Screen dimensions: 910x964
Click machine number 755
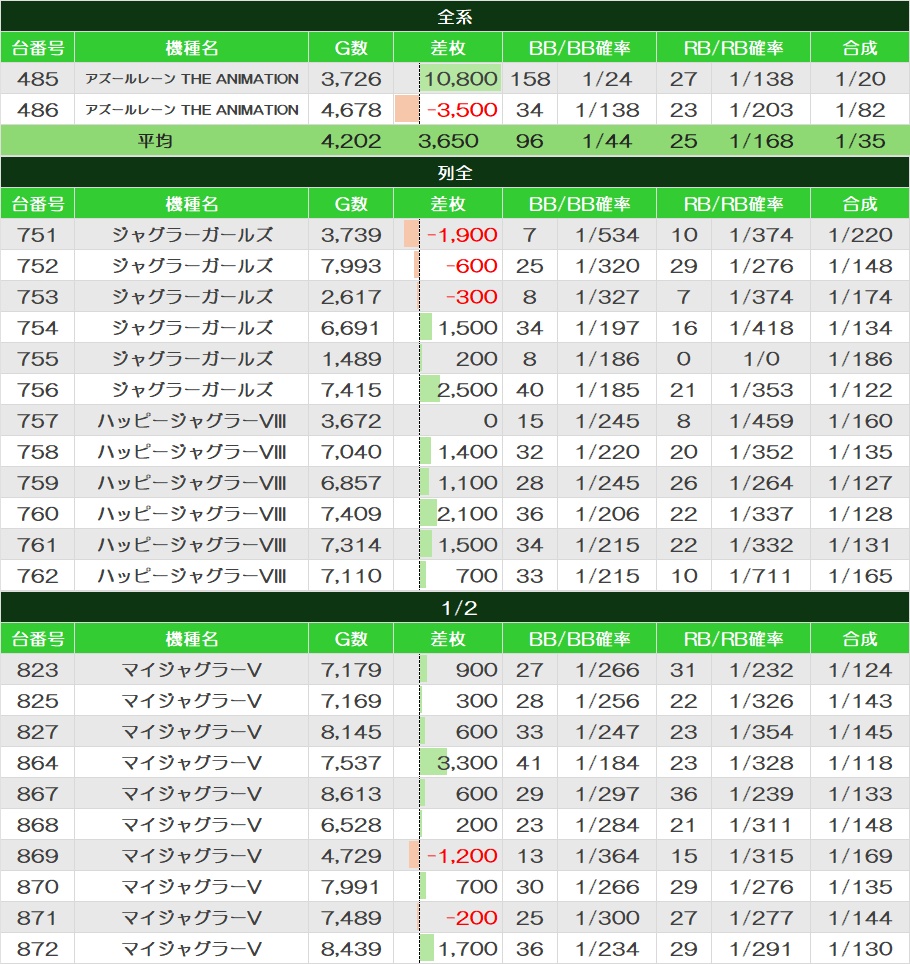point(38,358)
